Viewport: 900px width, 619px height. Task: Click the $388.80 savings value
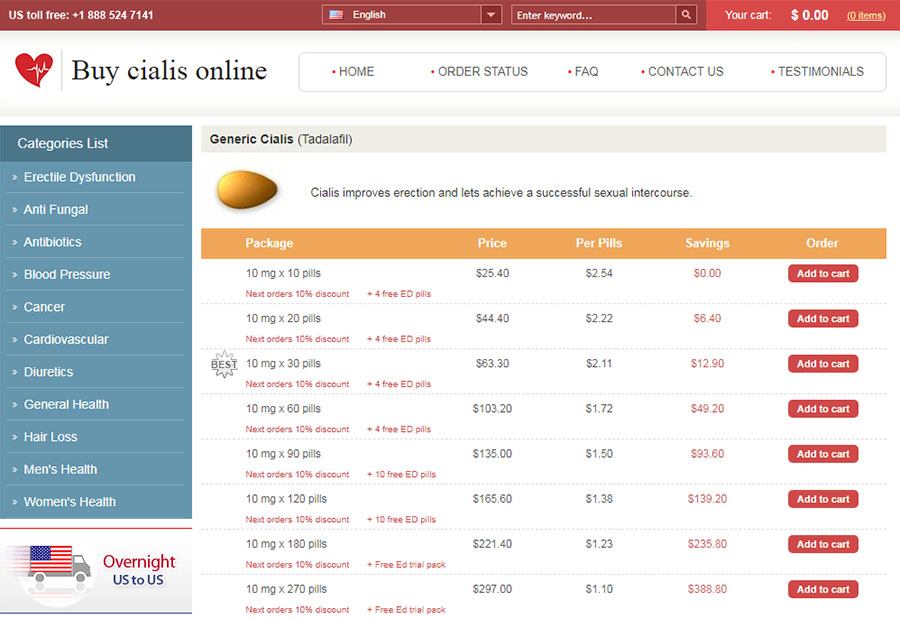coord(707,589)
